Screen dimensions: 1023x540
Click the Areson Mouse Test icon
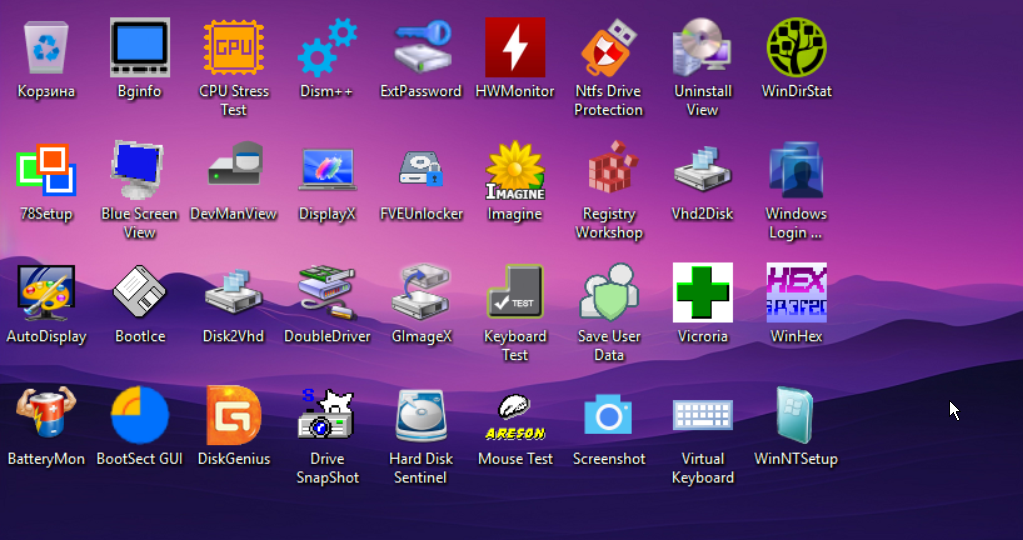[x=515, y=417]
